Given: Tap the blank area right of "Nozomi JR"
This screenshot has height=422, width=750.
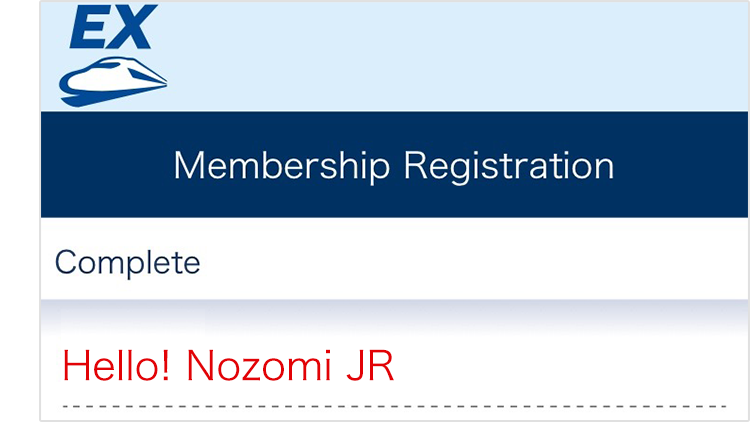Looking at the screenshot, I should (560, 367).
